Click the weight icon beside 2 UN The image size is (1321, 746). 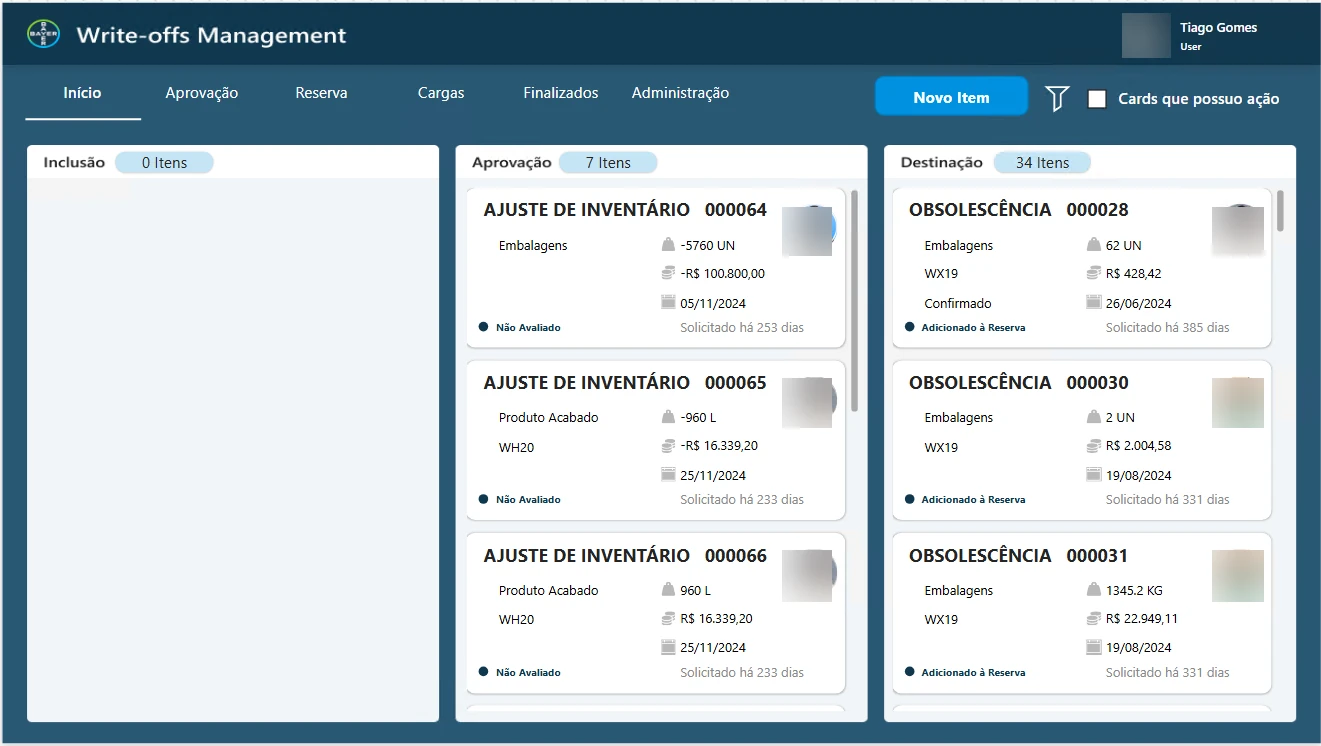[1094, 417]
